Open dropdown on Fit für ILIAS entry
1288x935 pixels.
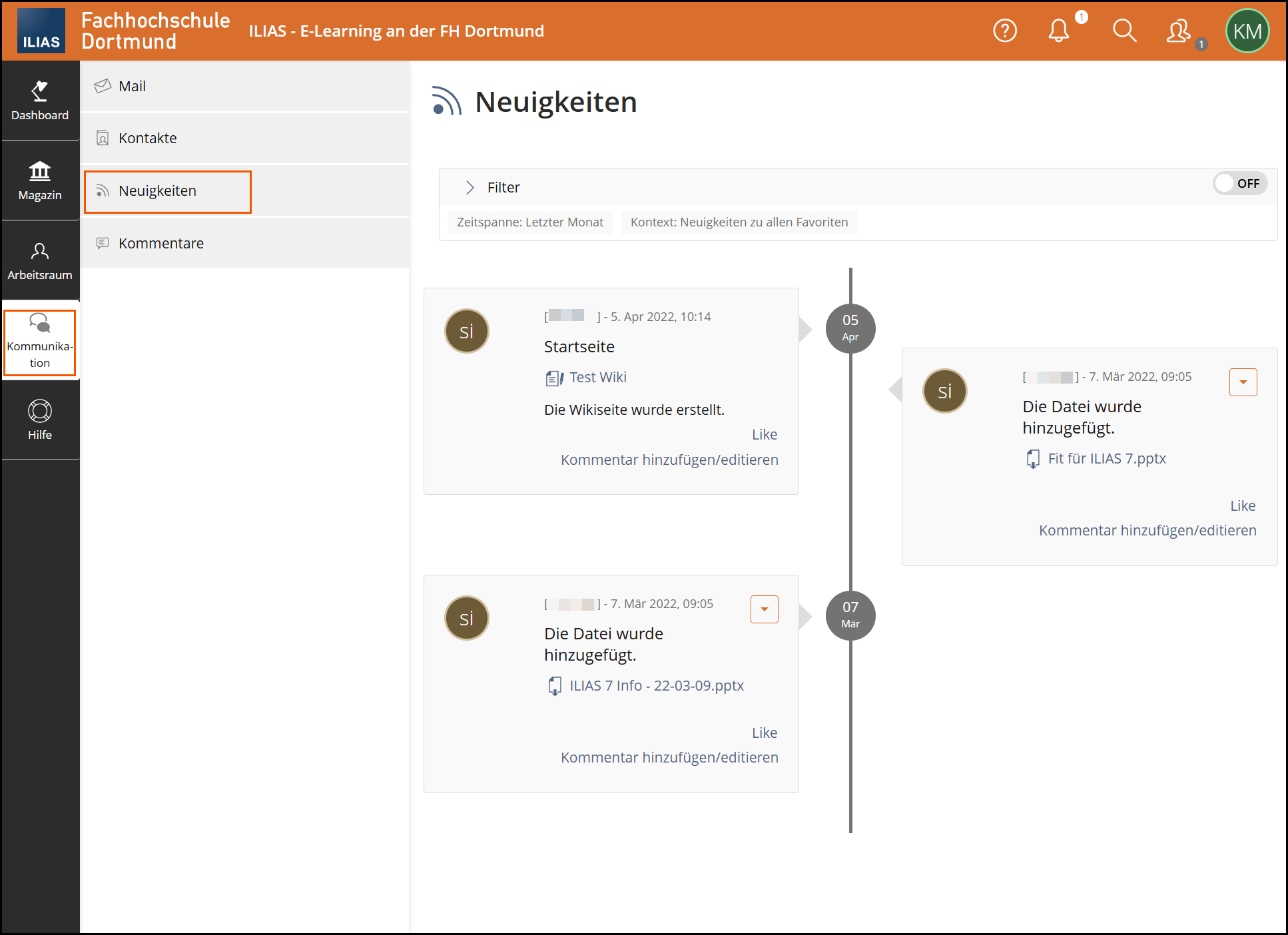1243,382
